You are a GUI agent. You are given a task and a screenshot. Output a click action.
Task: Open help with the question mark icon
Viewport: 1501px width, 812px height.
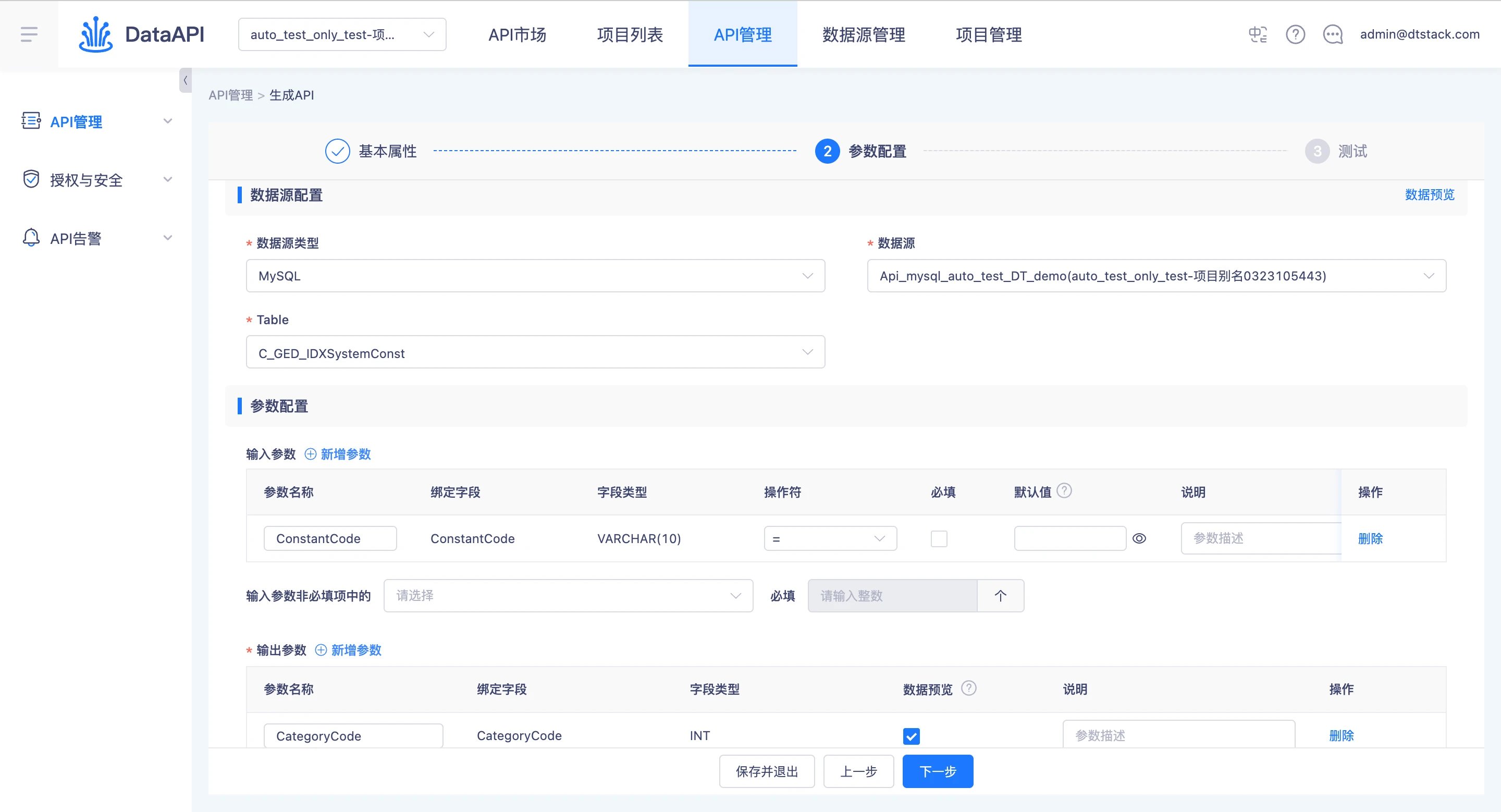(x=1295, y=34)
